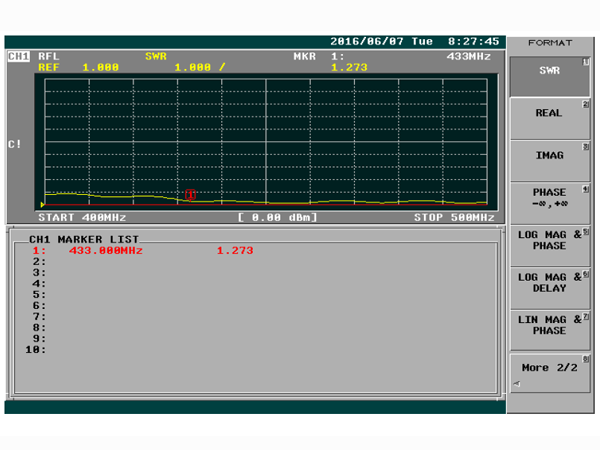Click the MKR 1: readout label
Screen dimensions: 600x450
point(319,57)
